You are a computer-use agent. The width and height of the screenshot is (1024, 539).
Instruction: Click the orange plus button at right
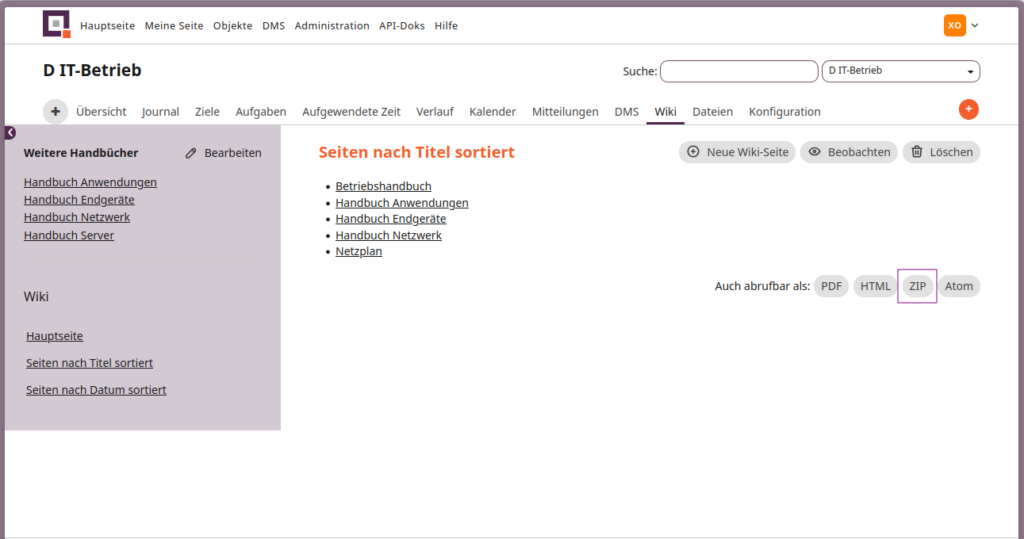tap(968, 110)
